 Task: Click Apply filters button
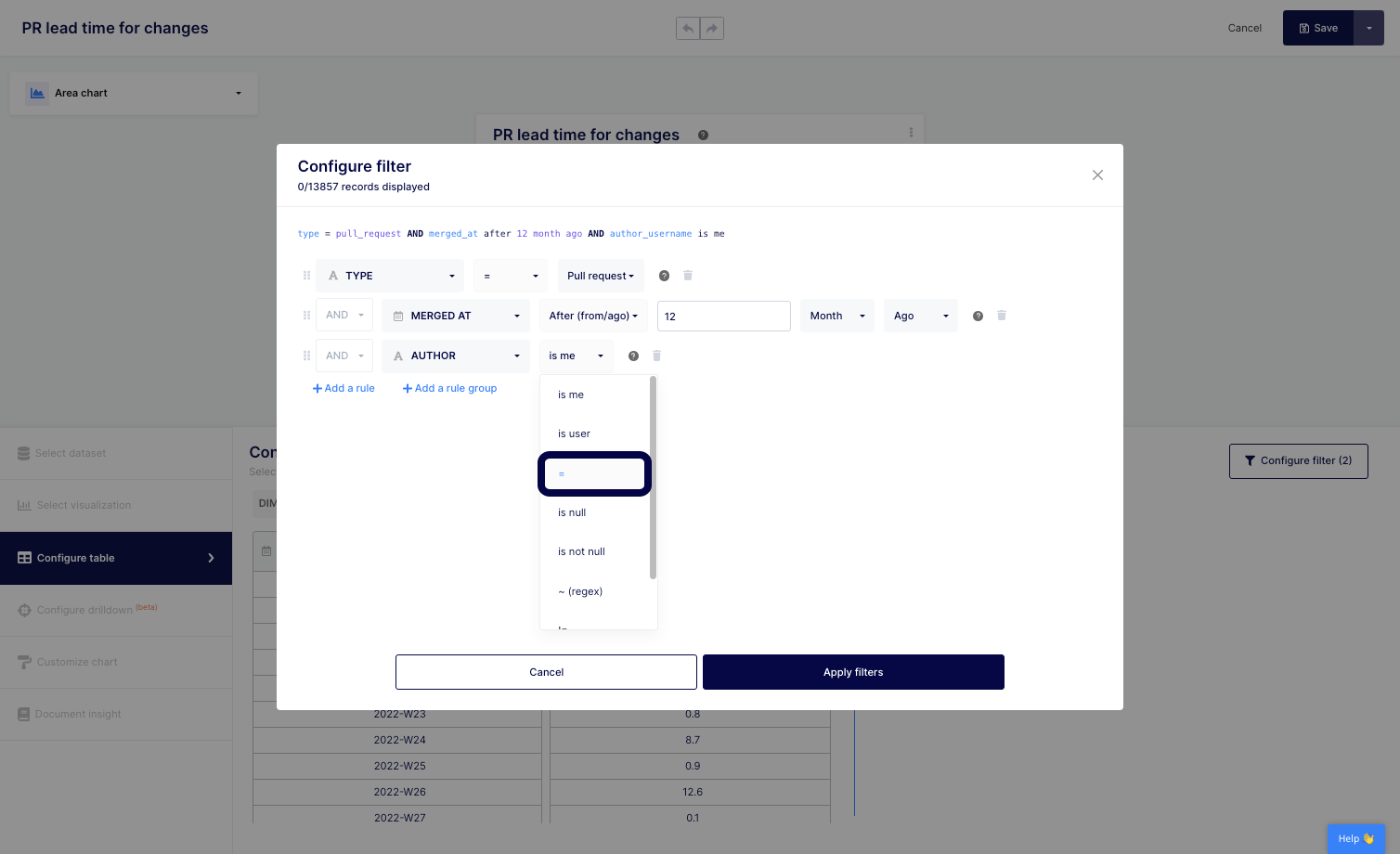pos(853,672)
